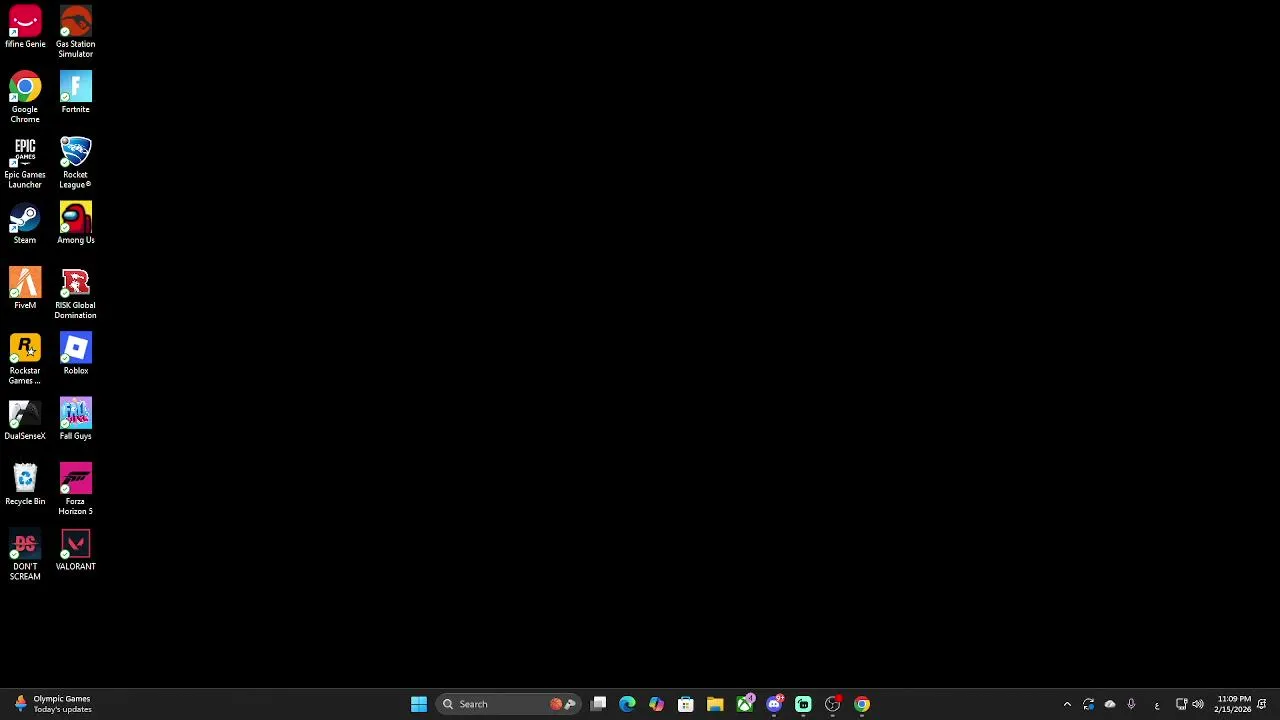Open the network tray icon
Image resolution: width=1280 pixels, height=720 pixels.
pyautogui.click(x=1181, y=704)
